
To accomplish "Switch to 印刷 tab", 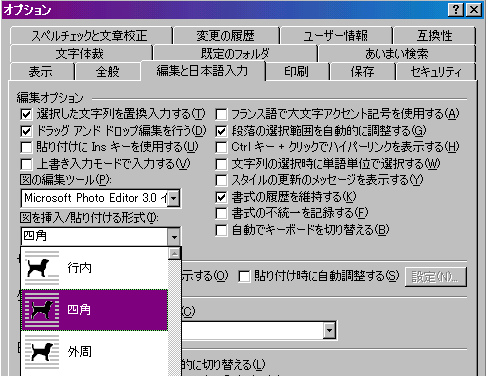I will 296,71.
